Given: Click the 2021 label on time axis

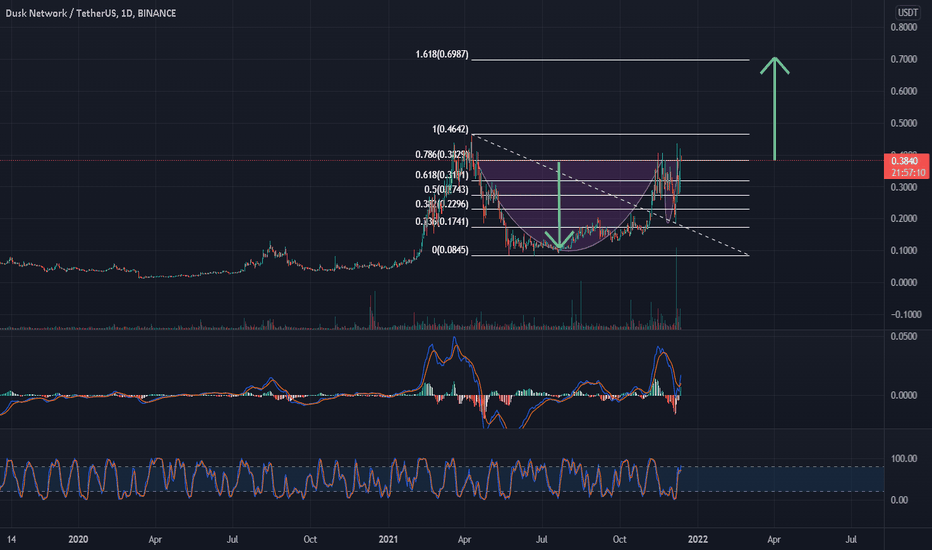Looking at the screenshot, I should 388,539.
